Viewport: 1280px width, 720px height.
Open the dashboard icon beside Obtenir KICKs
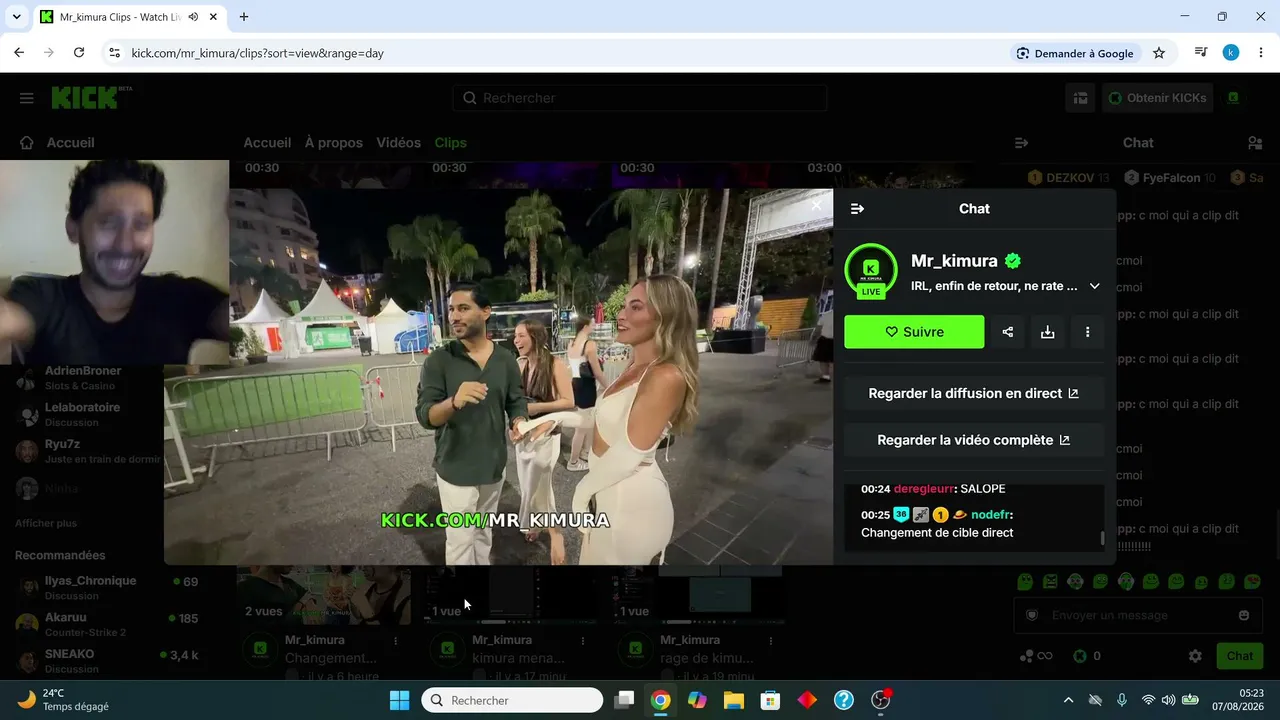point(1081,98)
